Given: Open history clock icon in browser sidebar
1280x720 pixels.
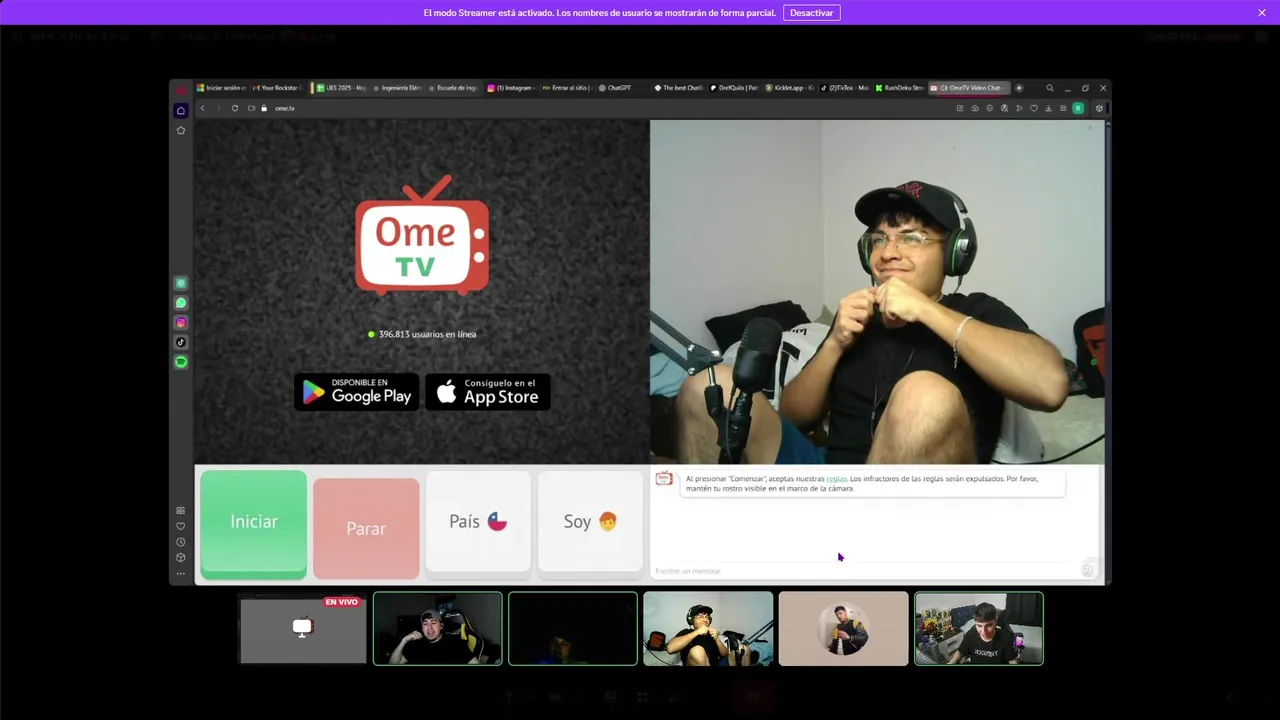Looking at the screenshot, I should click(x=181, y=542).
